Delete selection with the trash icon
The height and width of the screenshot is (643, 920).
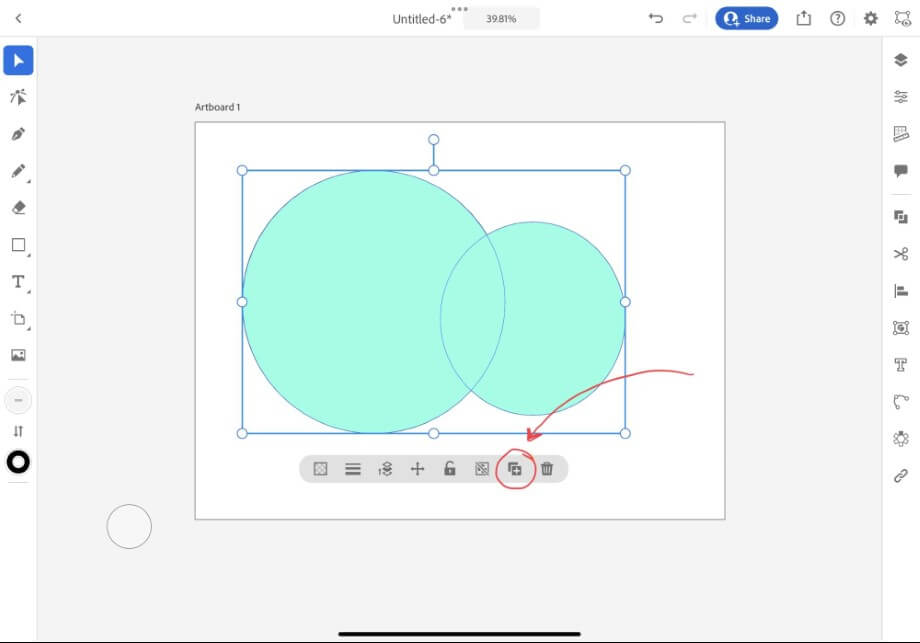pyautogui.click(x=547, y=469)
